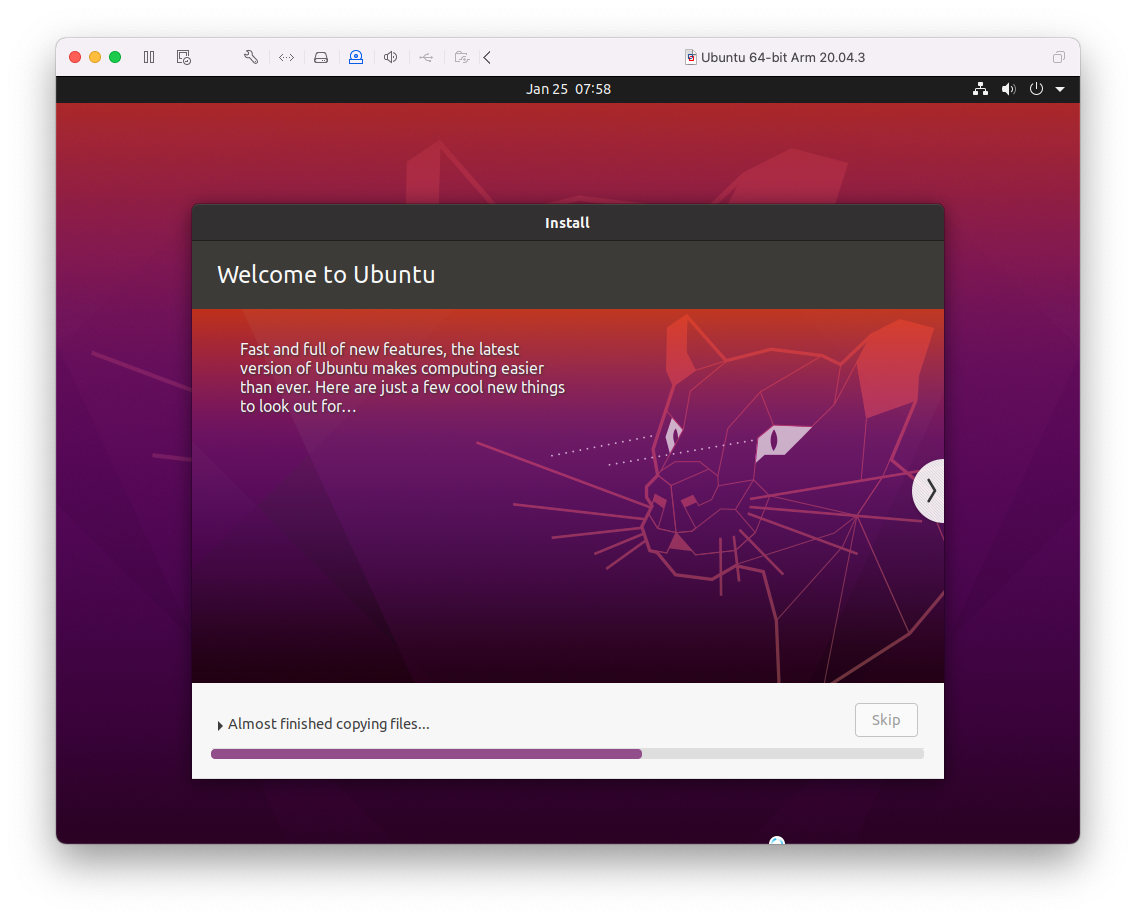Enter full screen using top-right window icon

[1059, 57]
